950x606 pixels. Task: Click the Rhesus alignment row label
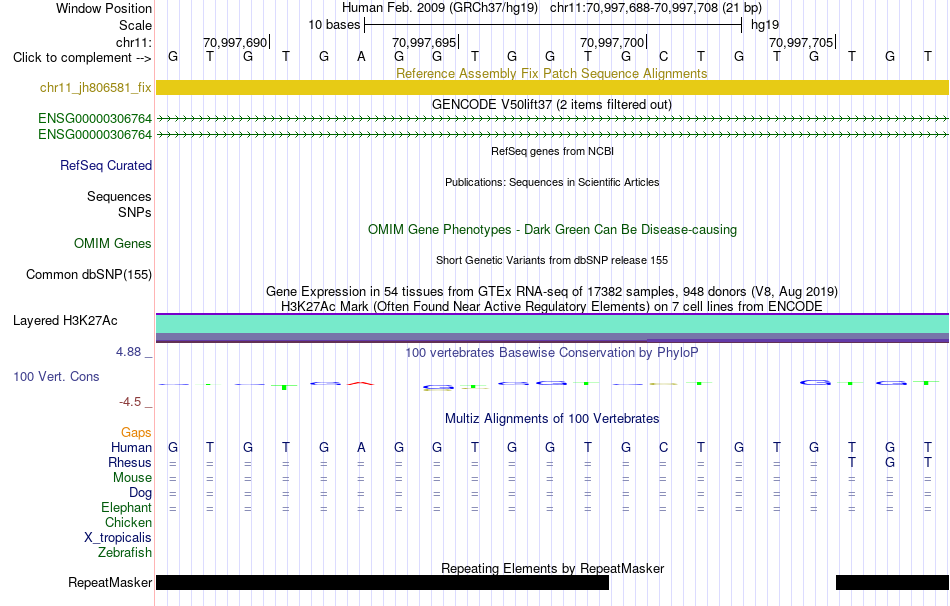[x=130, y=462]
